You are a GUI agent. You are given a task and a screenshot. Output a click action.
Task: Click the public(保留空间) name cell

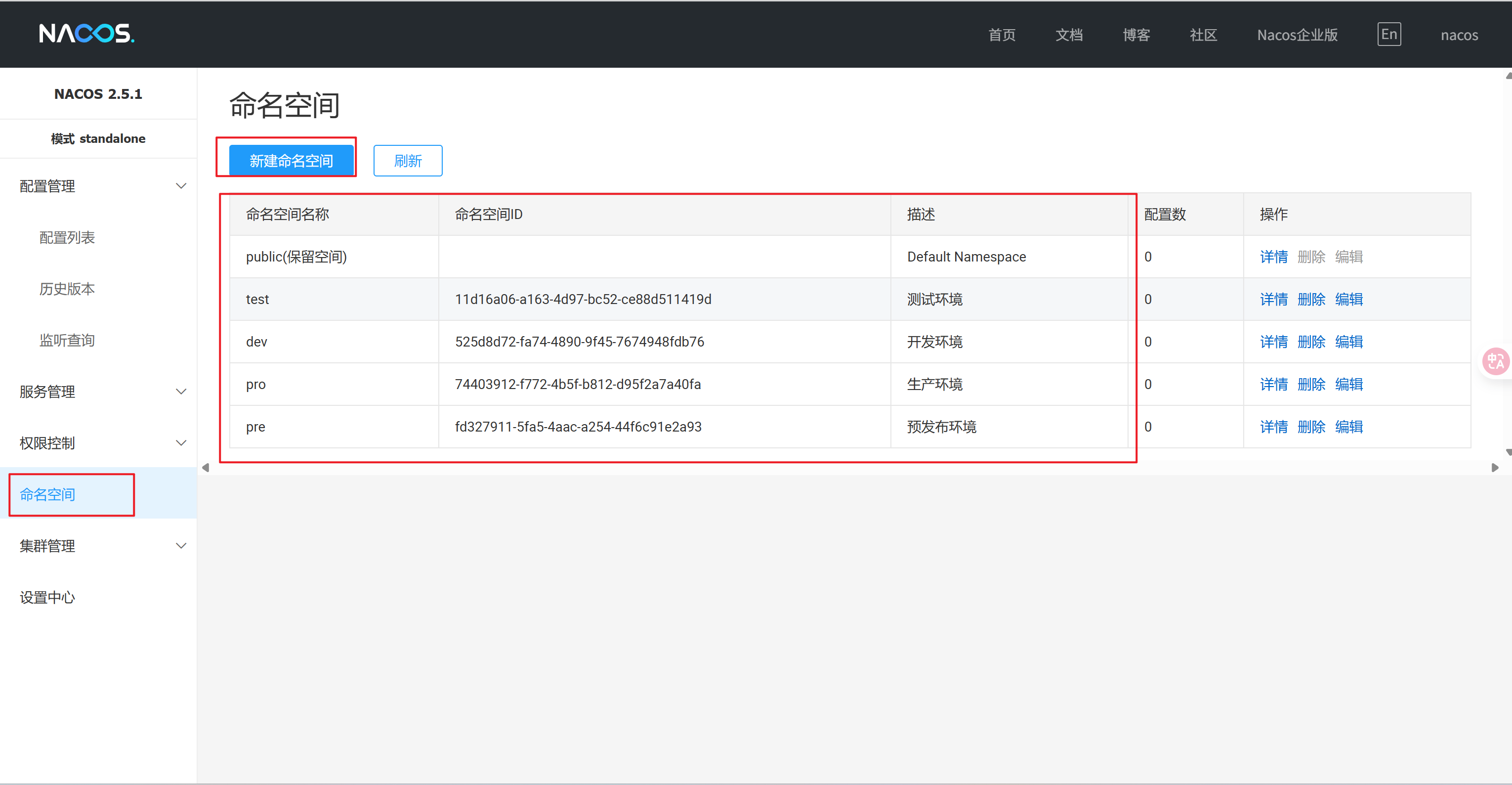[334, 257]
